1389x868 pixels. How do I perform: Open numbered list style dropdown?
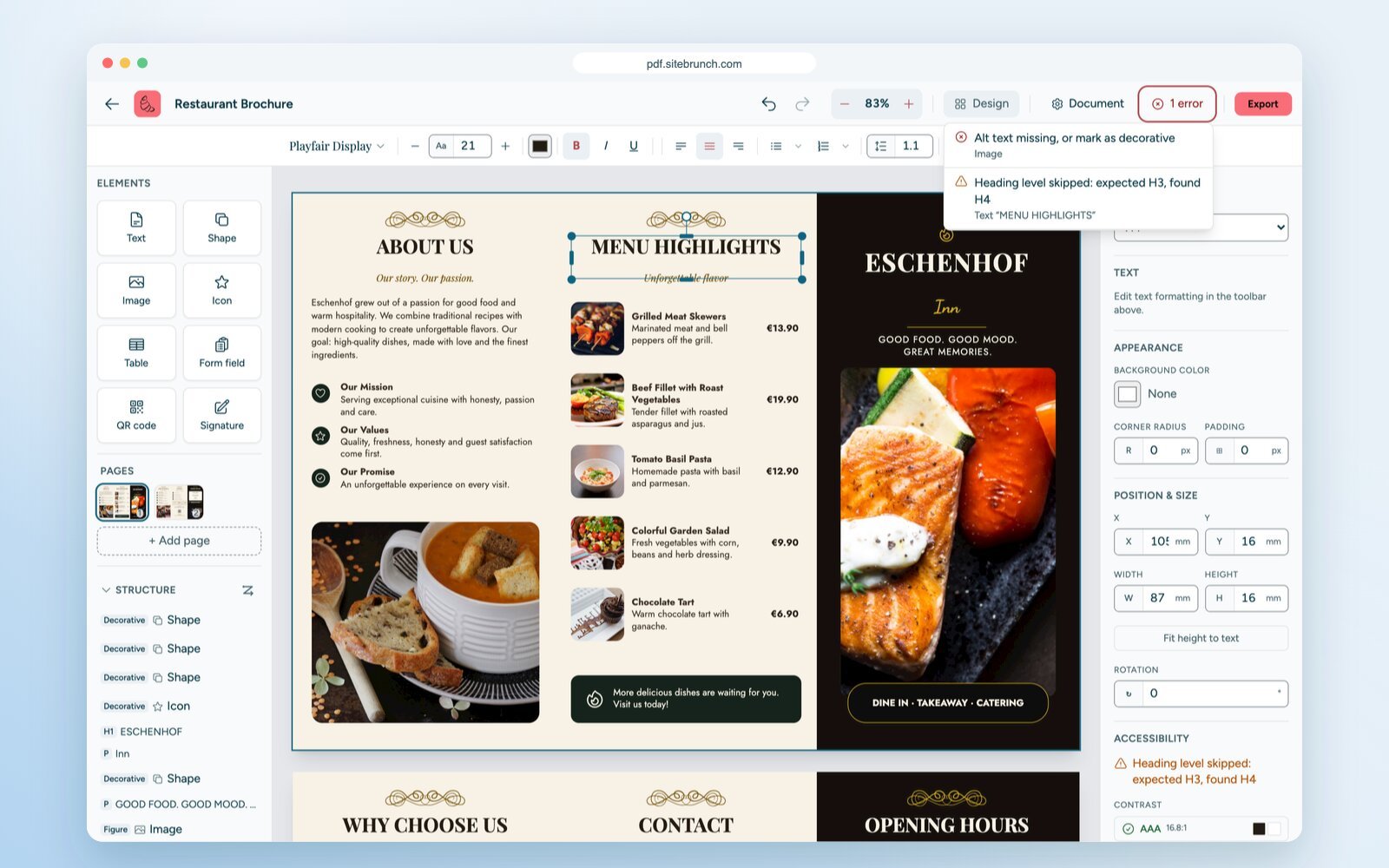(845, 146)
